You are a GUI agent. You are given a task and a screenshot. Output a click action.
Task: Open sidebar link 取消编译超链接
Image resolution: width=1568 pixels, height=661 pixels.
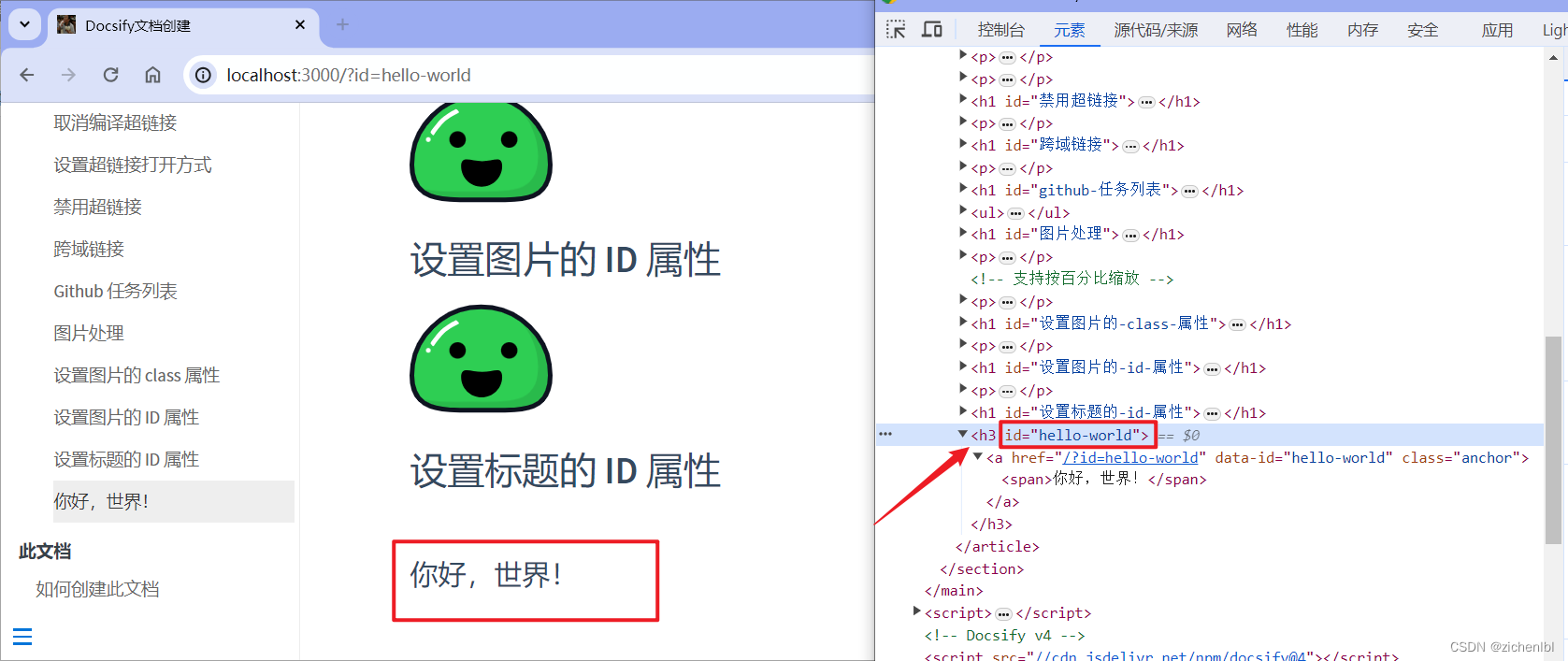point(115,122)
